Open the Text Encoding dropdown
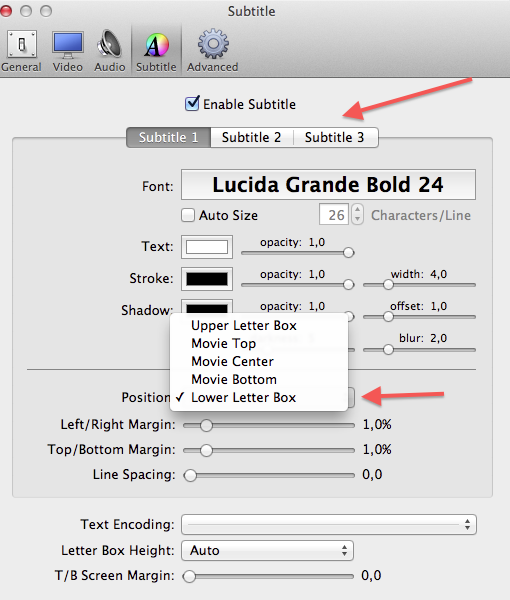 coord(329,524)
